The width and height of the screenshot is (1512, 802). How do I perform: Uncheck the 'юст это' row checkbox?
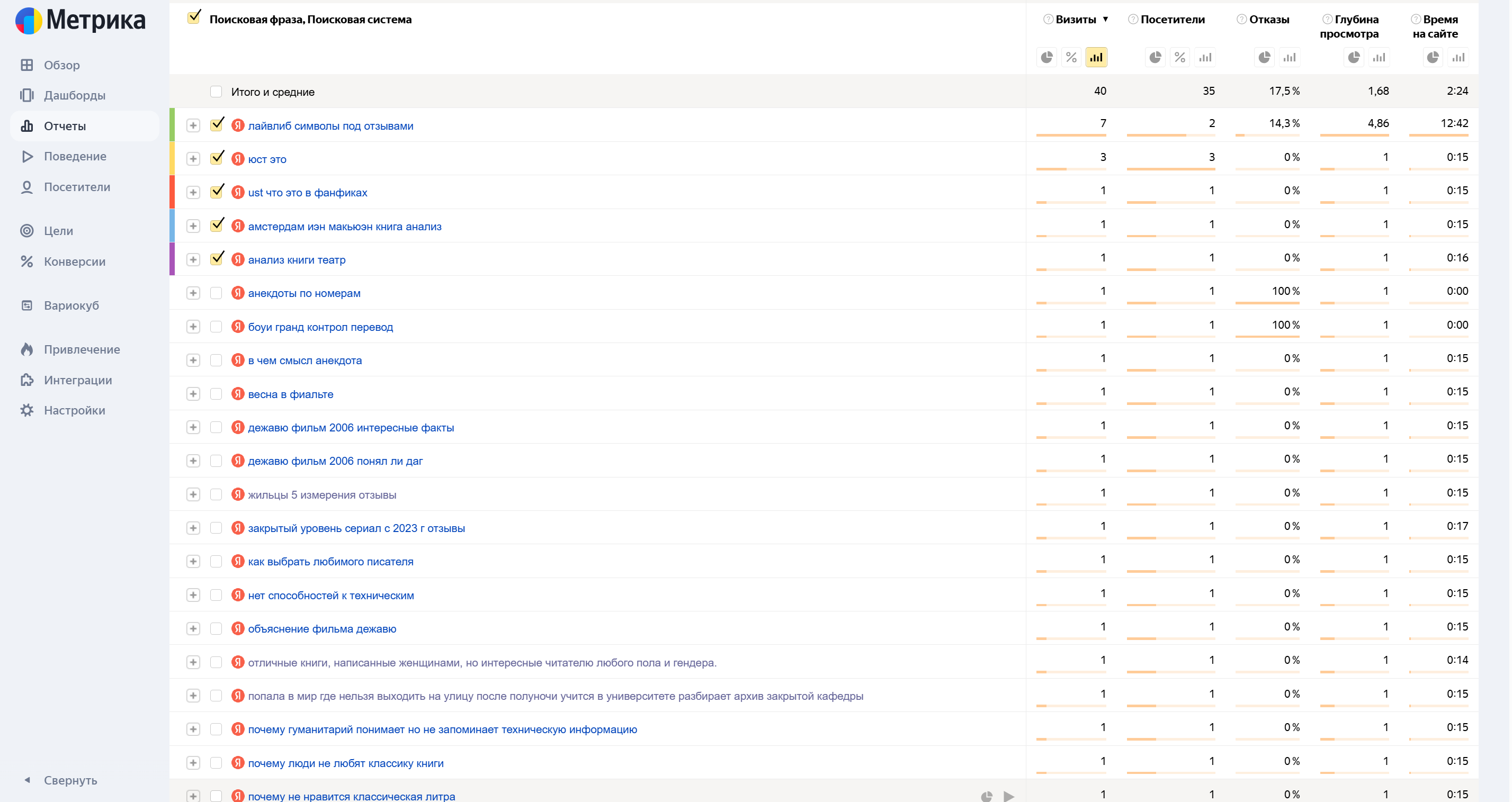217,158
